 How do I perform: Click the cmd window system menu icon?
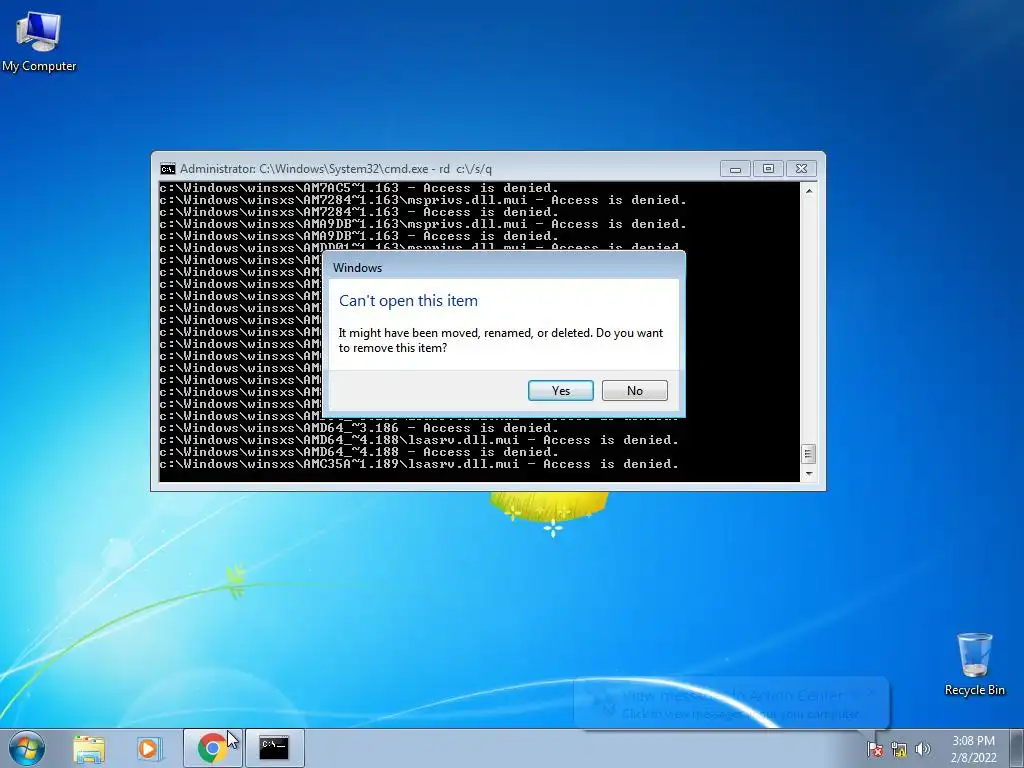168,169
